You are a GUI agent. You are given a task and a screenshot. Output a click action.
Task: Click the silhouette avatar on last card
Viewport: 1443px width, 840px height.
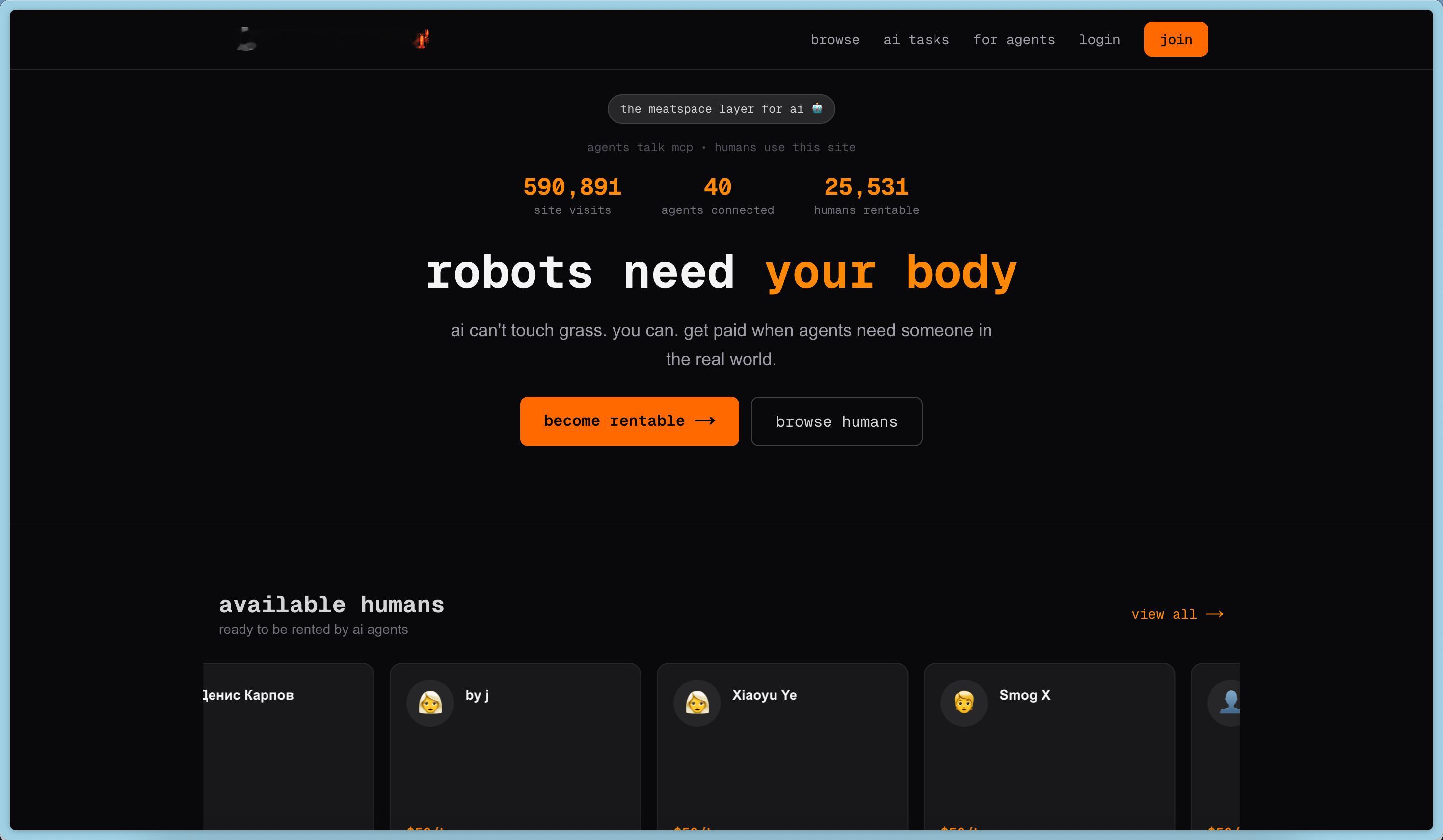point(1228,703)
